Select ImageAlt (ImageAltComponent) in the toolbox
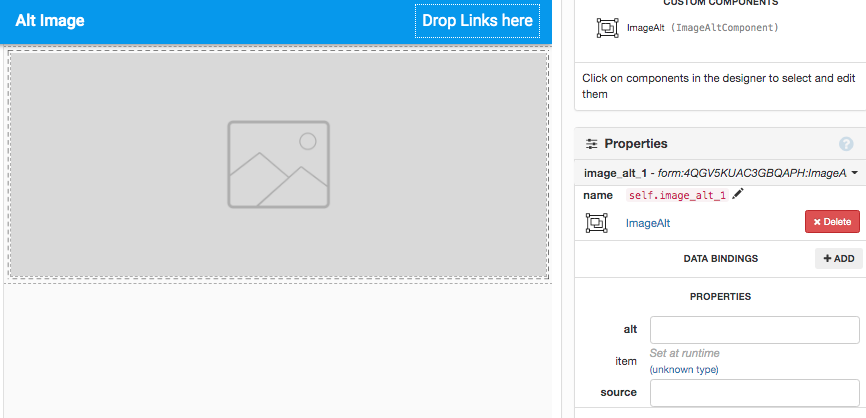The width and height of the screenshot is (866, 418). click(x=702, y=28)
